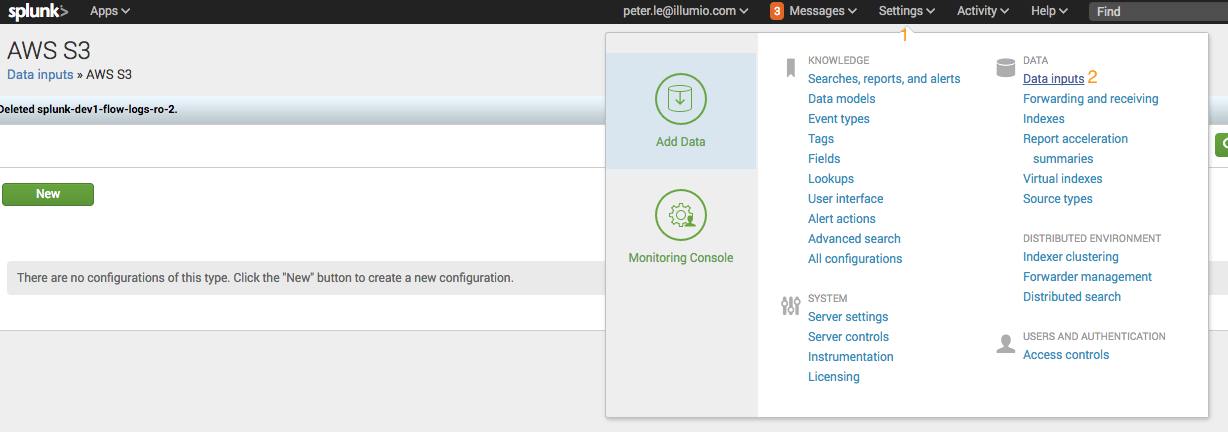Open Data models settings
1228x432 pixels.
842,99
